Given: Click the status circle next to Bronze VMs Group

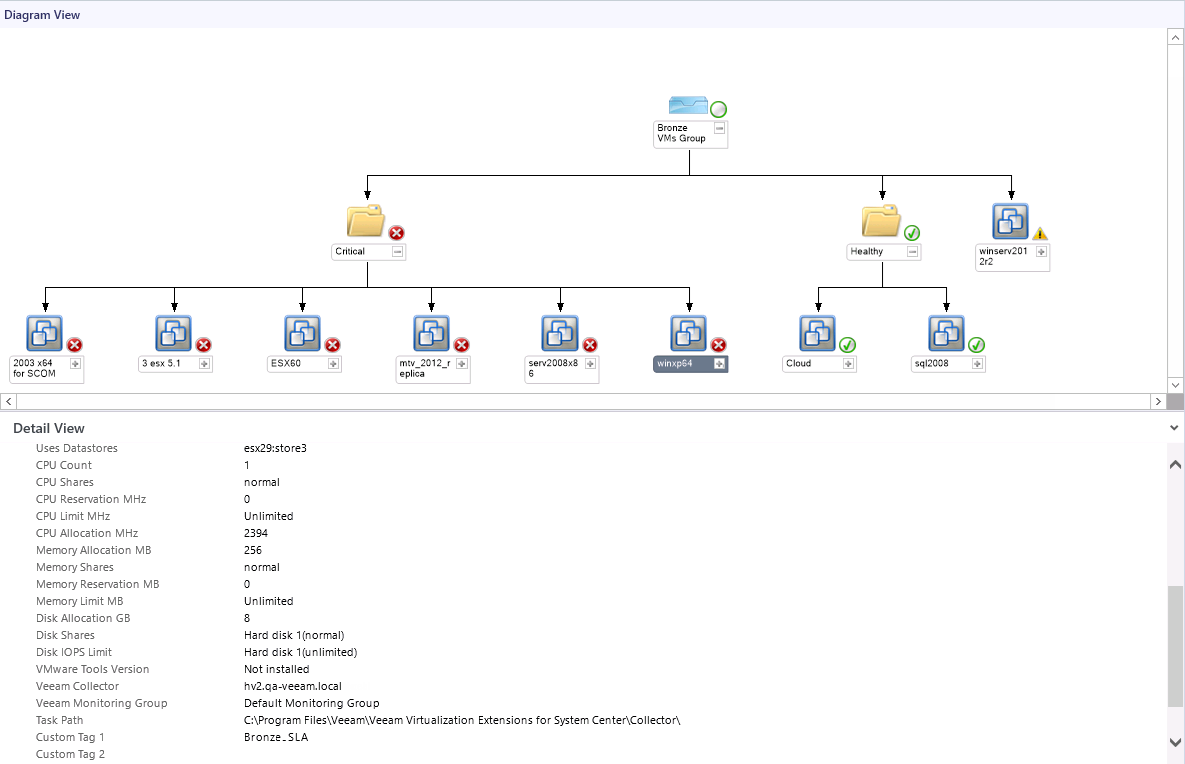Looking at the screenshot, I should coord(718,109).
